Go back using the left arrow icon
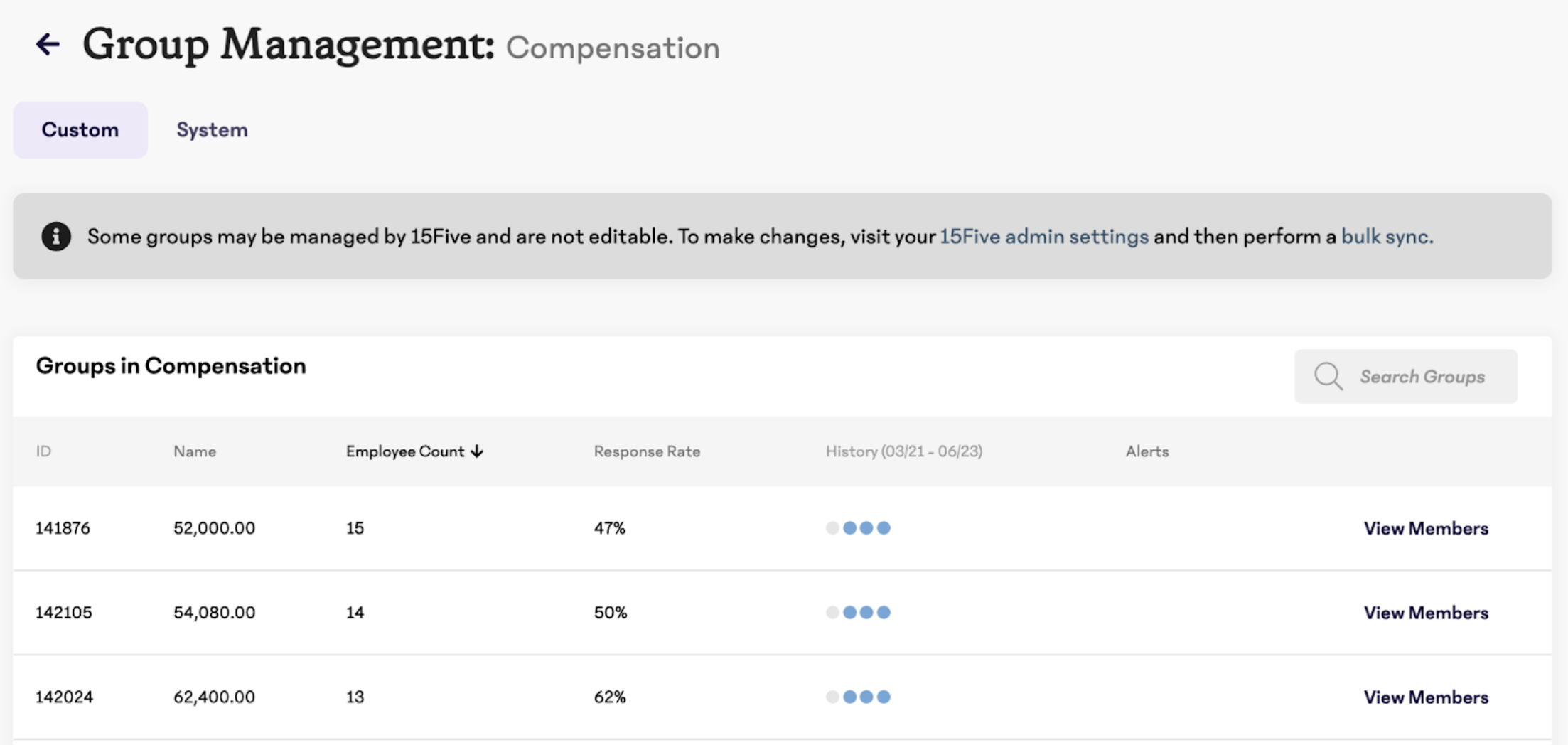The height and width of the screenshot is (745, 1568). click(x=48, y=44)
